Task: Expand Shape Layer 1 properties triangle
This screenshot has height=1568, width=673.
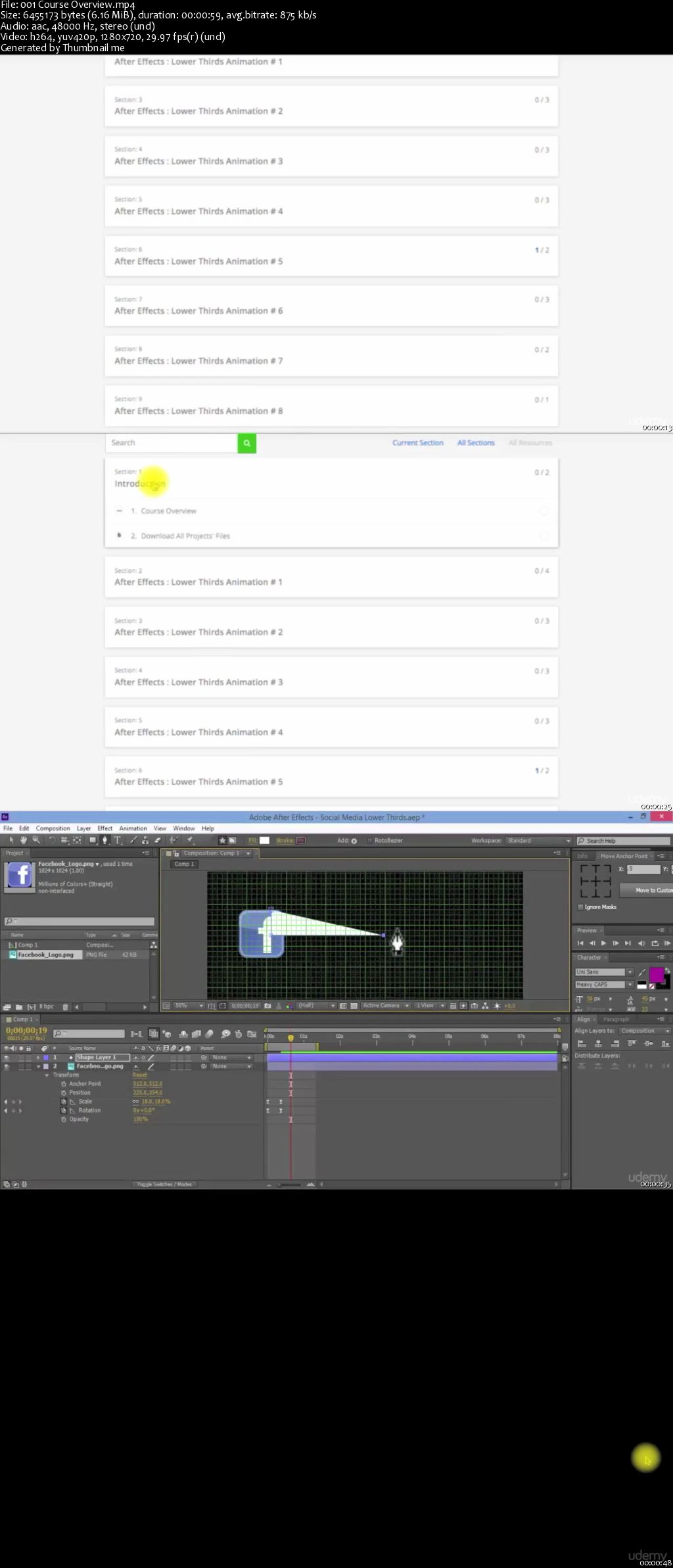Action: 38,1058
